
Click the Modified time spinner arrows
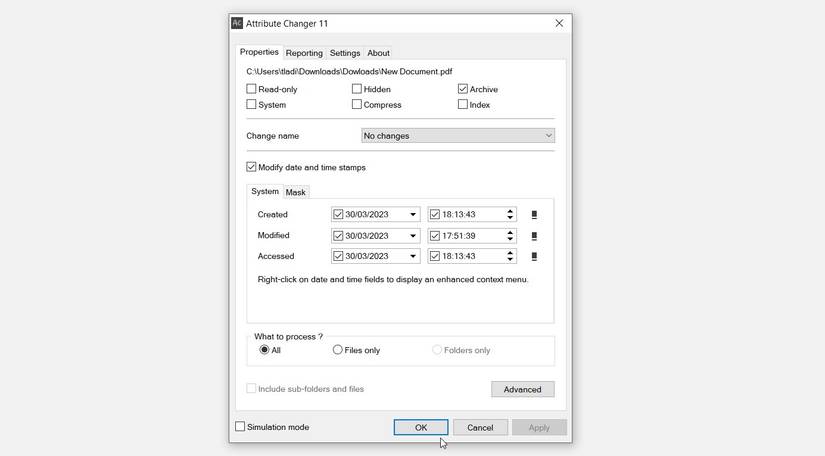(510, 236)
